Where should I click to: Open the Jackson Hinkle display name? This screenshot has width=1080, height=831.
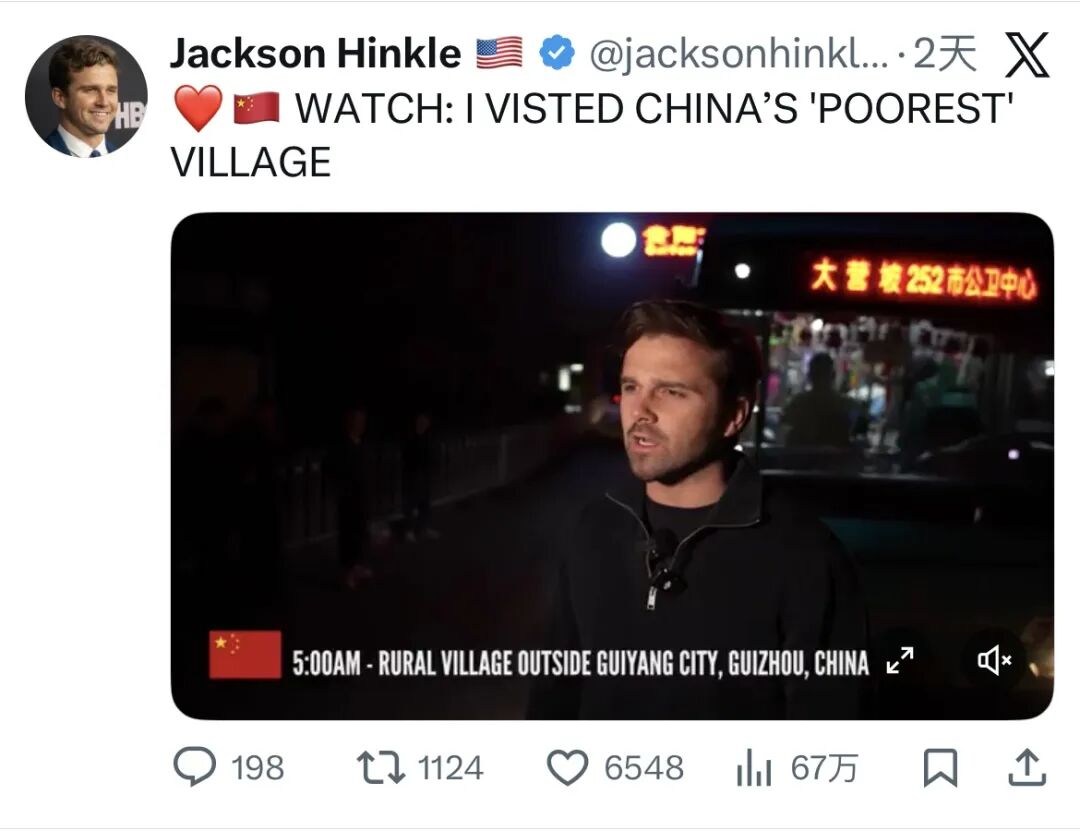point(315,53)
